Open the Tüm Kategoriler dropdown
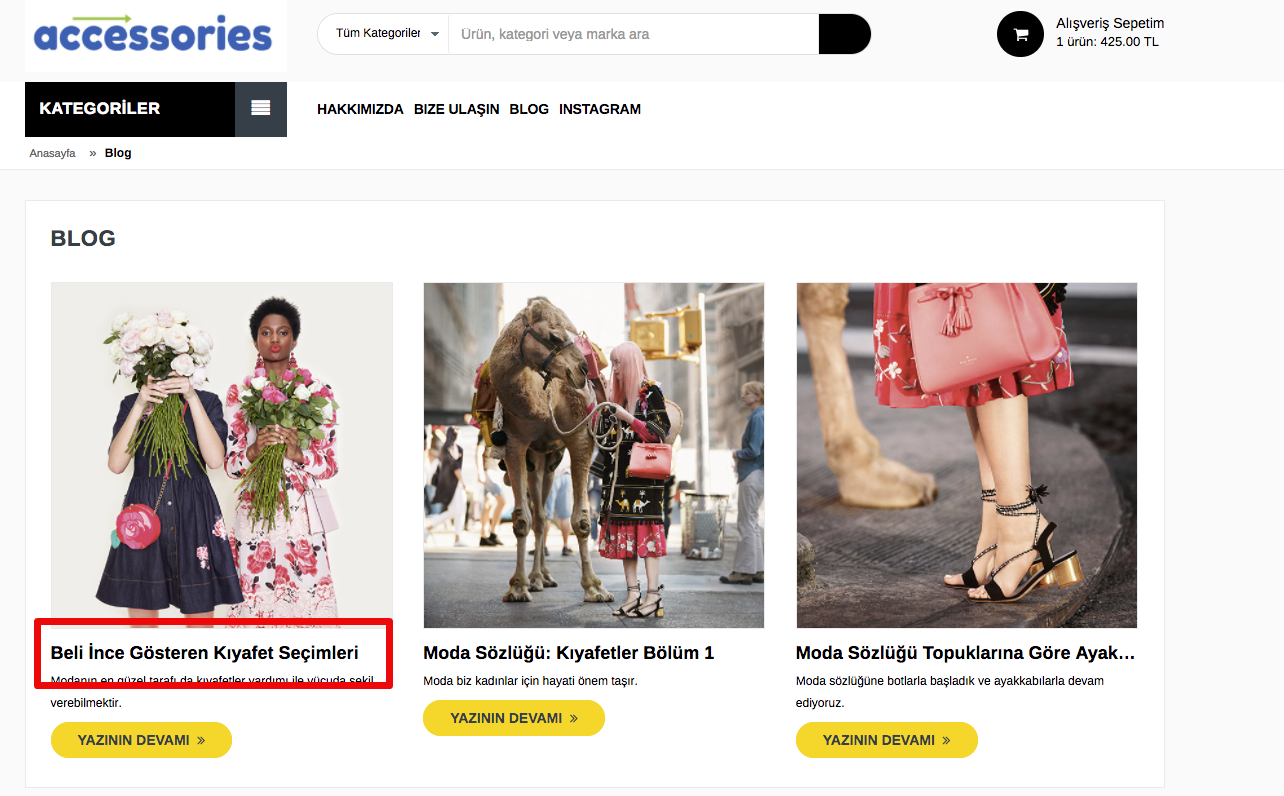Viewport: 1284px width, 796px height. 386,34
